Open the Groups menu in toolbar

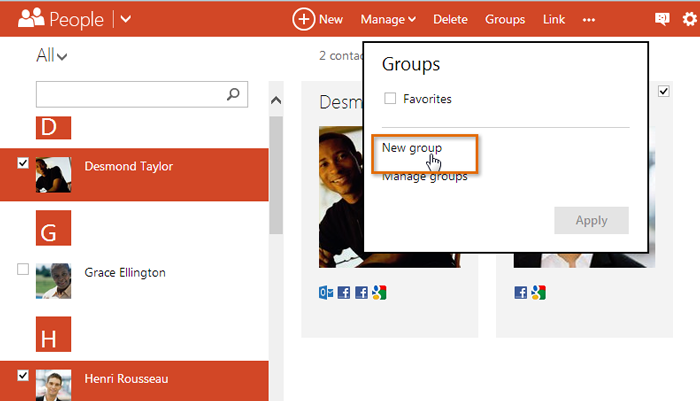(x=505, y=20)
